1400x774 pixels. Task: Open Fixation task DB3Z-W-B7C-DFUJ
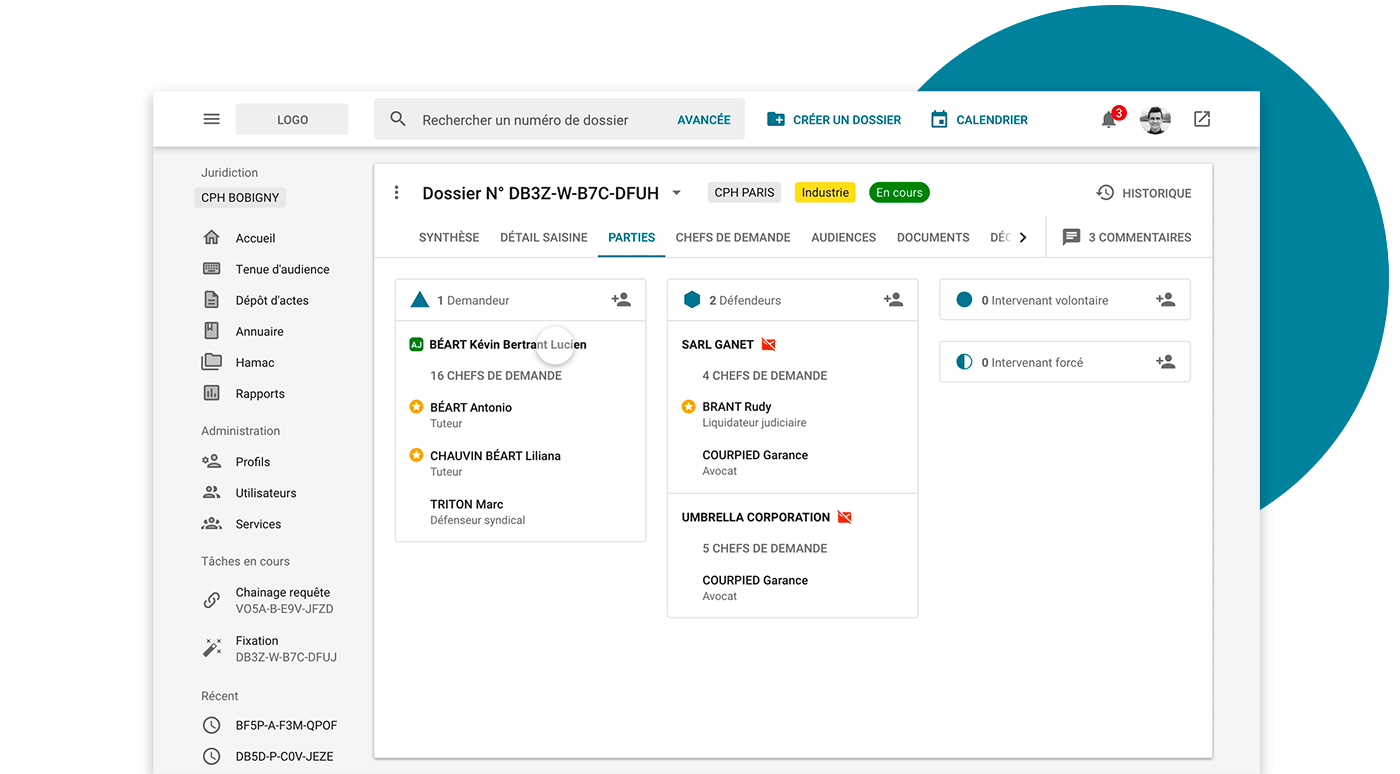pos(270,648)
